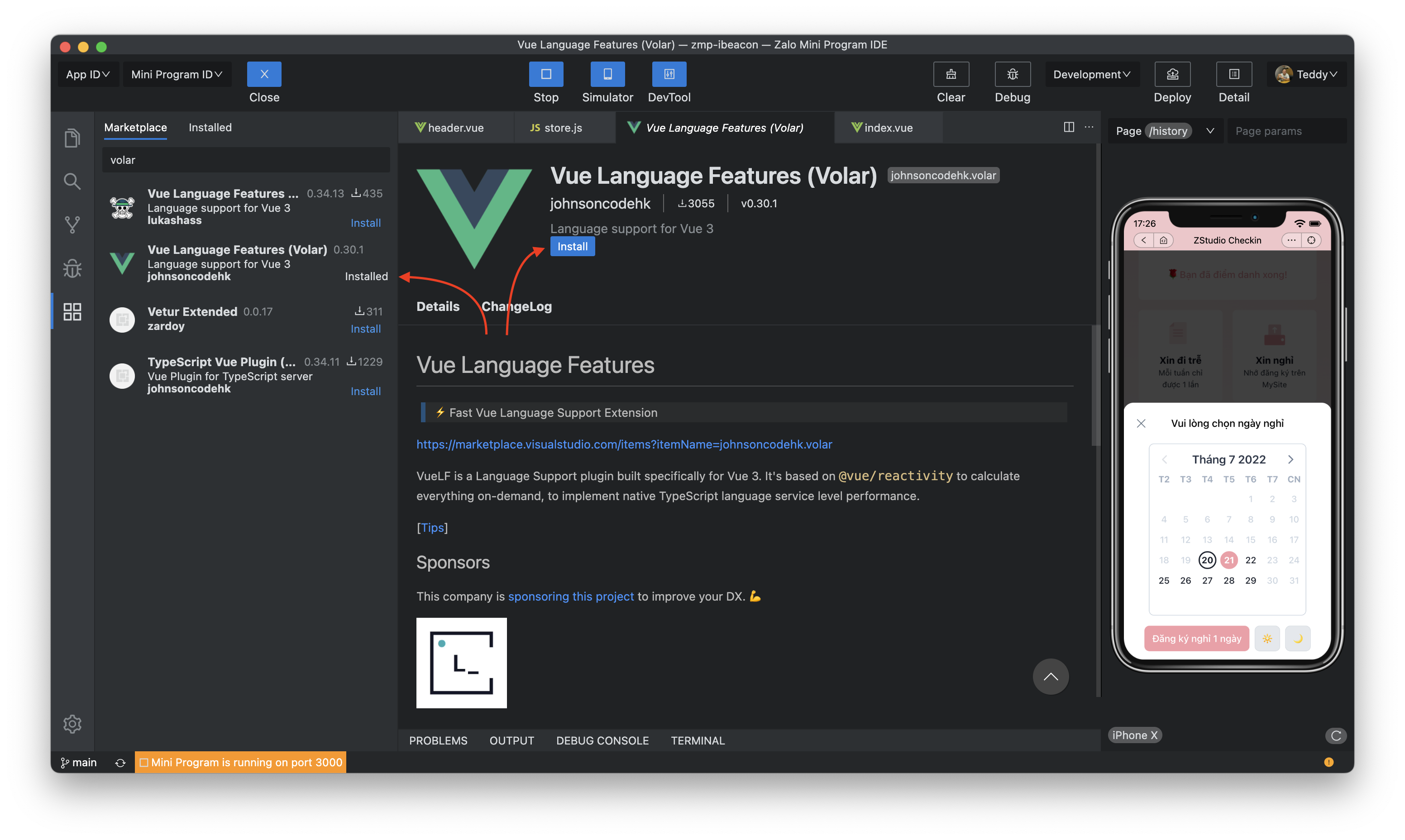Toggle moon afternoon option in simulator

click(x=1297, y=639)
